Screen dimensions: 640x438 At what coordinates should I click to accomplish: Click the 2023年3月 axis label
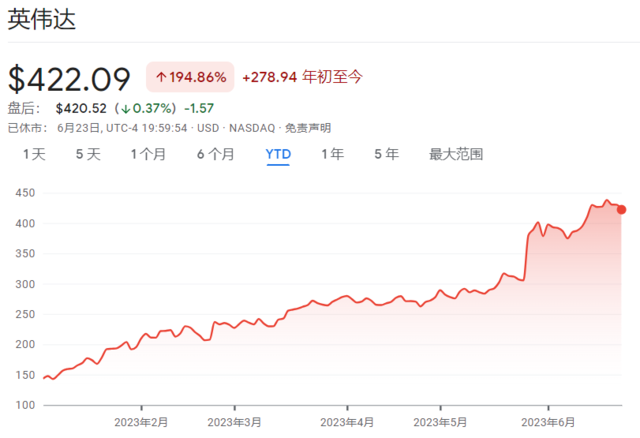click(234, 422)
